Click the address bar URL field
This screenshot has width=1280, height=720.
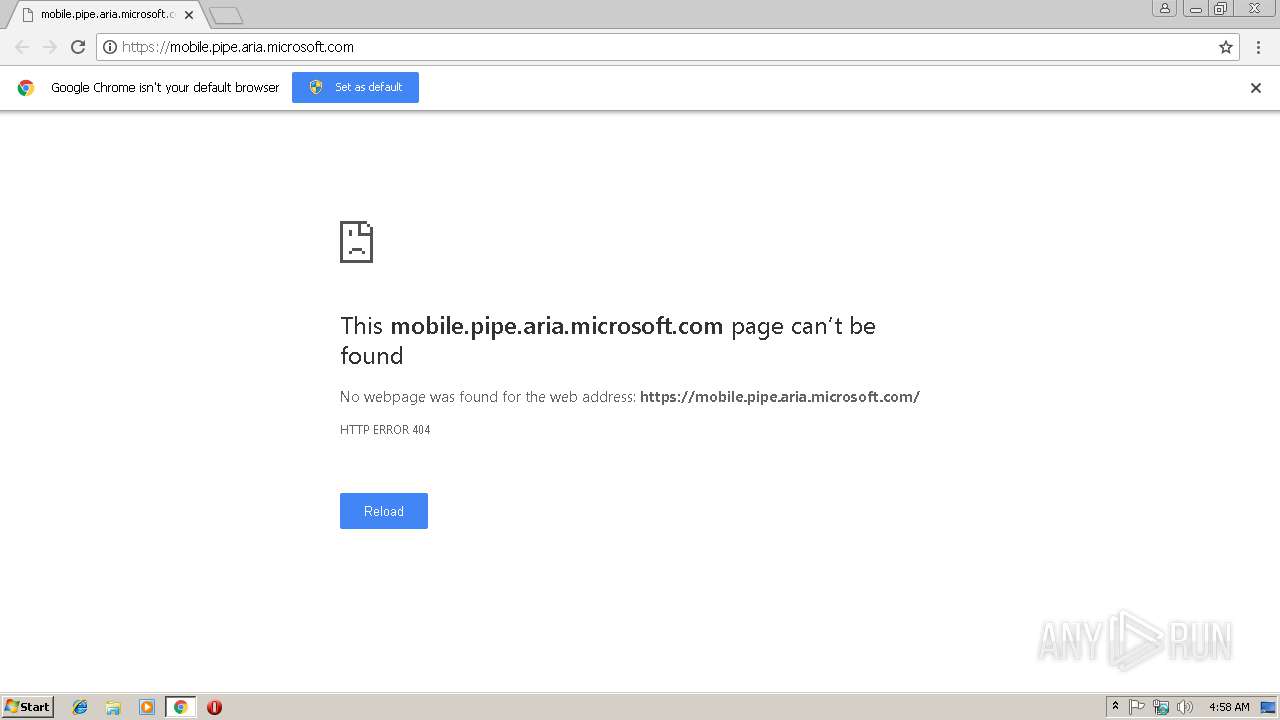coord(668,47)
